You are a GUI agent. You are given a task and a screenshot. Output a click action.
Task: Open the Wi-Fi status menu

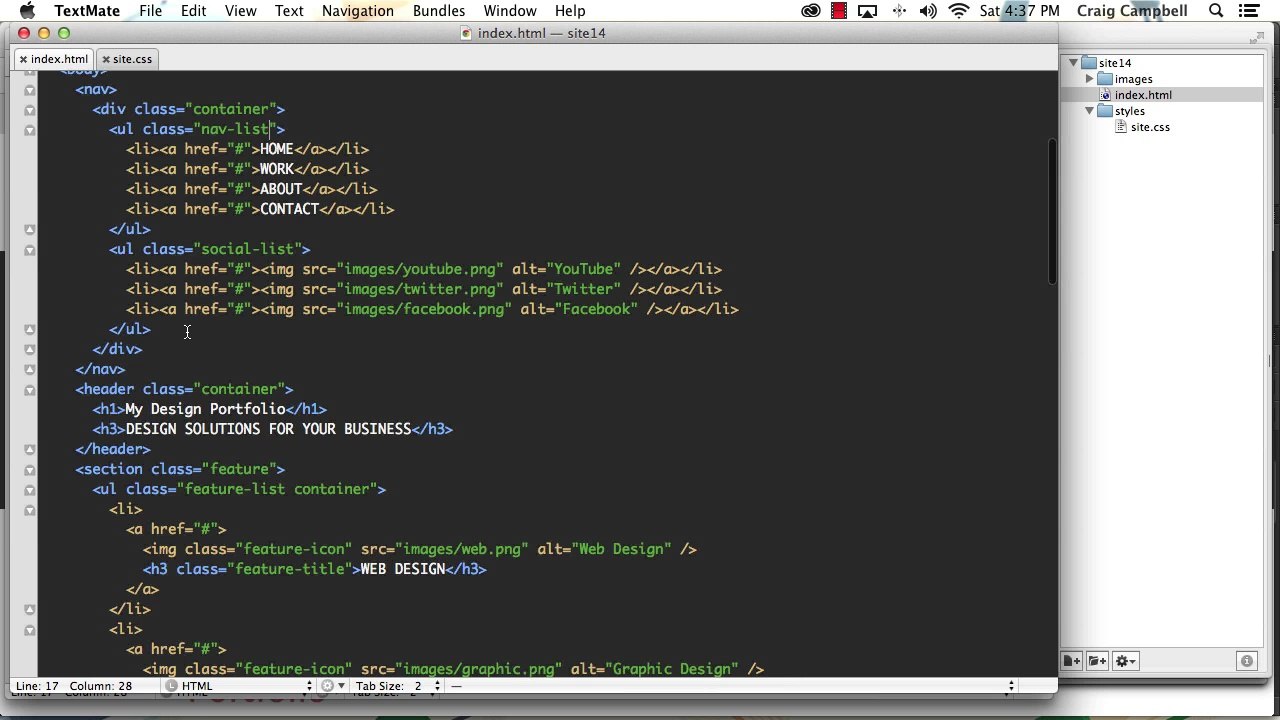point(959,11)
